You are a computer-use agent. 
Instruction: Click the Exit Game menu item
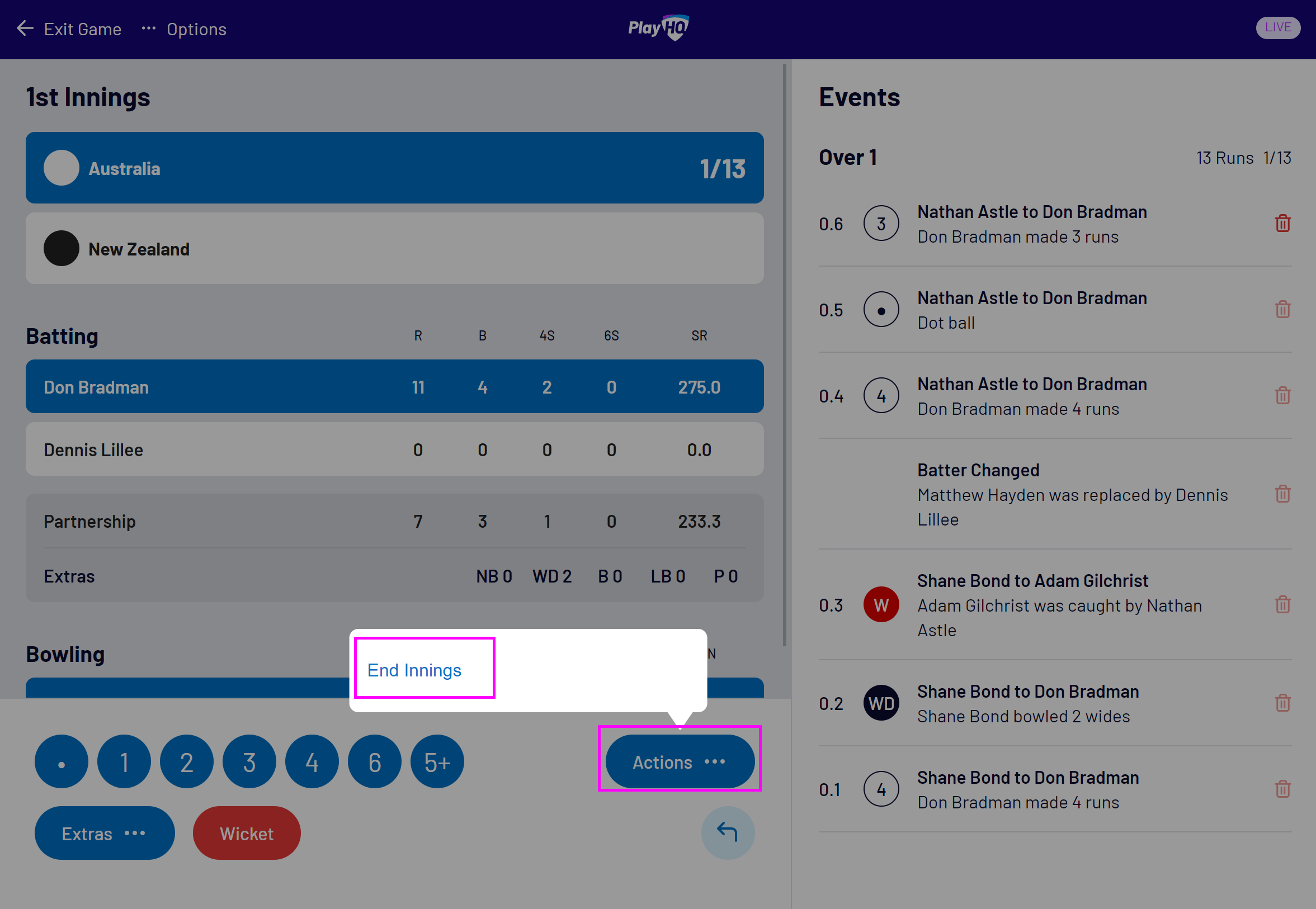[70, 28]
